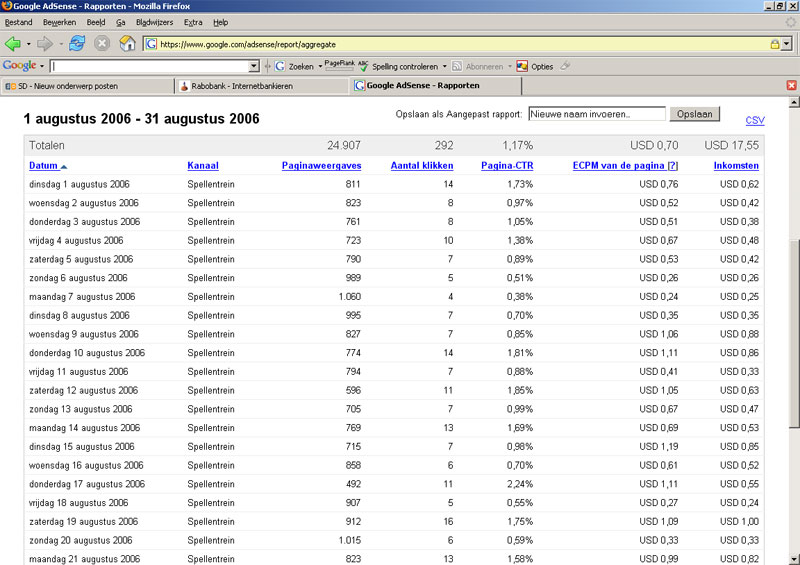Open the Spelling controleren dropdown arrow
Screen dimensions: 800x565
(444, 66)
